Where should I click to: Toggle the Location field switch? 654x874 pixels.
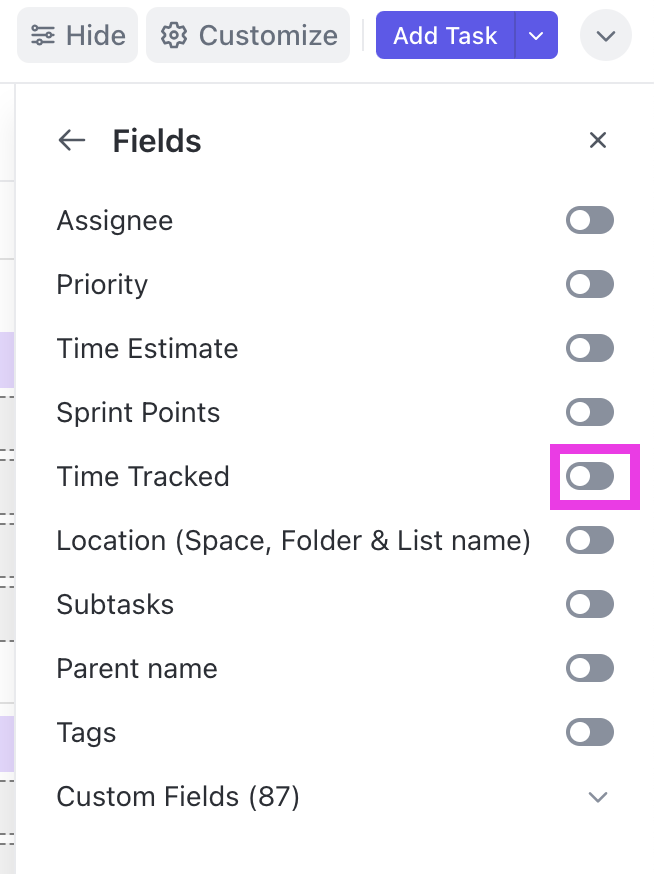(x=589, y=541)
